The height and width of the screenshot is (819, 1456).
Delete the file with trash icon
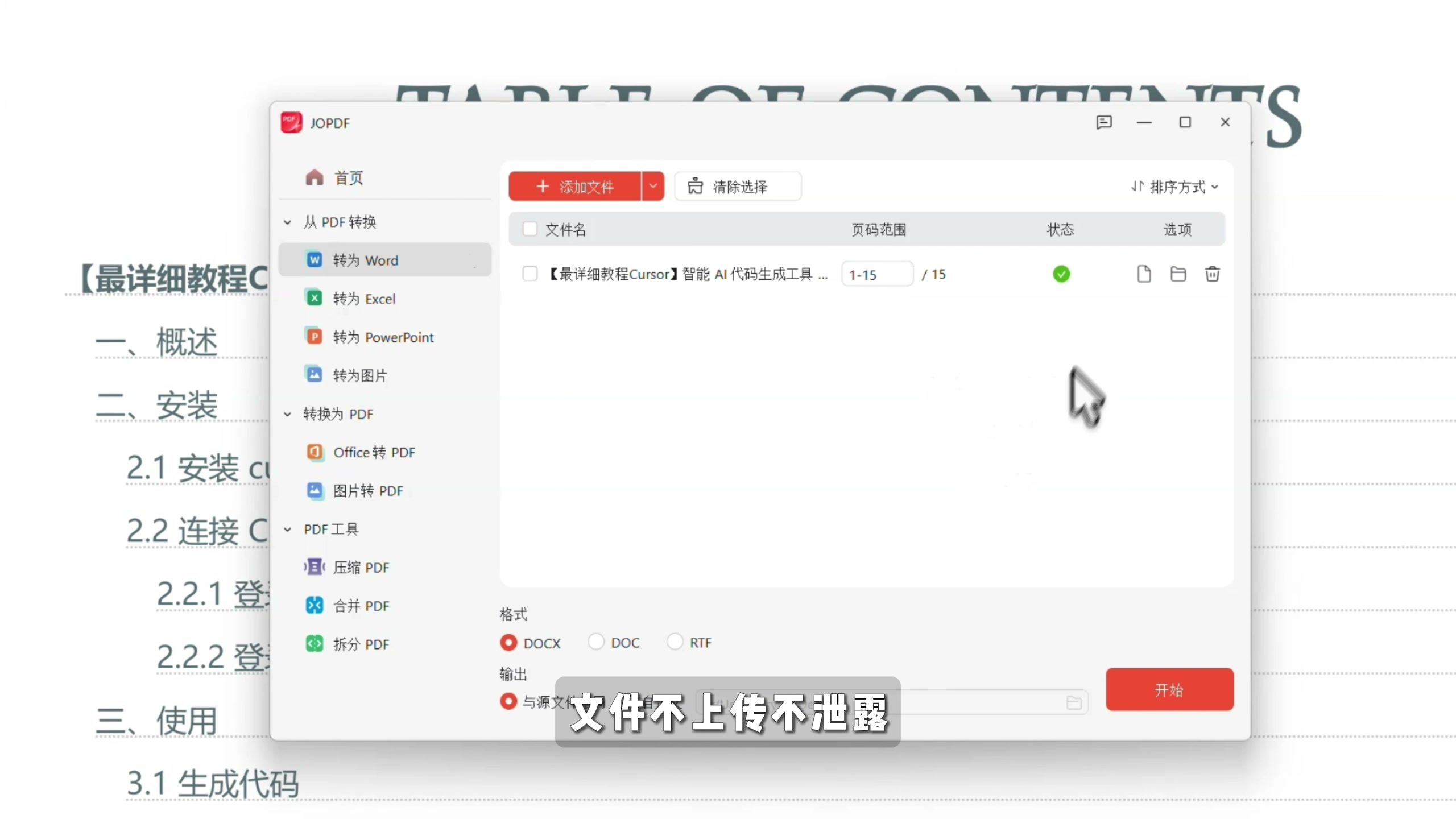pos(1212,274)
